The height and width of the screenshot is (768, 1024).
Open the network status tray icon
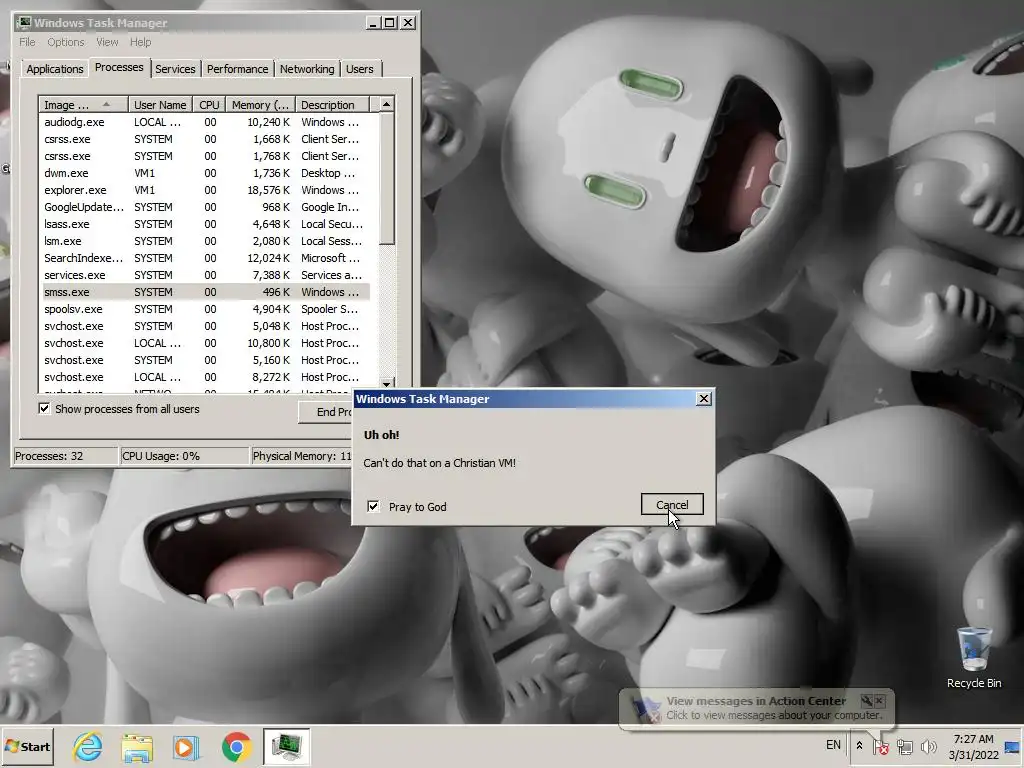click(904, 746)
